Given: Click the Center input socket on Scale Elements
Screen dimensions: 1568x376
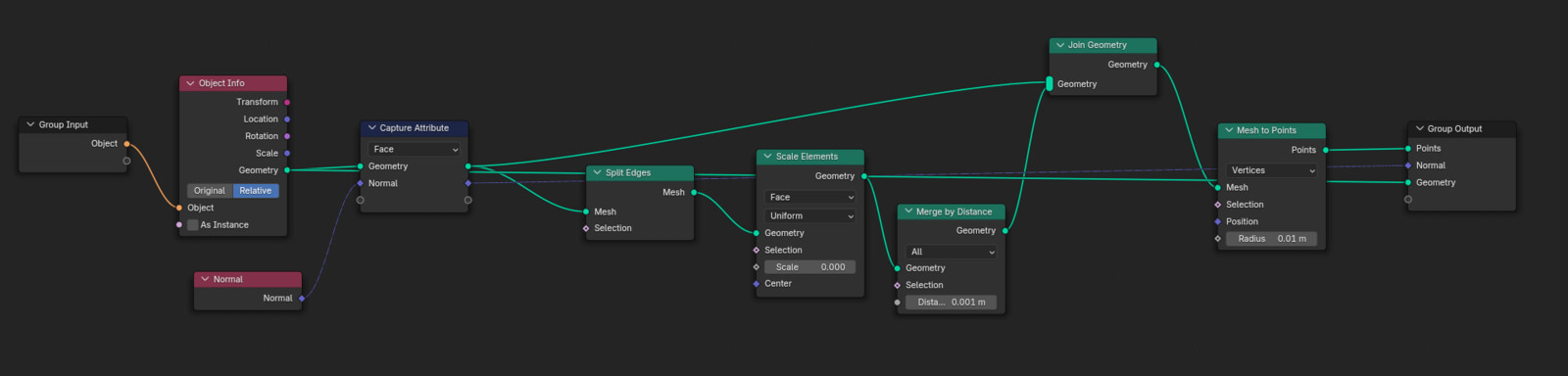Looking at the screenshot, I should pos(757,284).
